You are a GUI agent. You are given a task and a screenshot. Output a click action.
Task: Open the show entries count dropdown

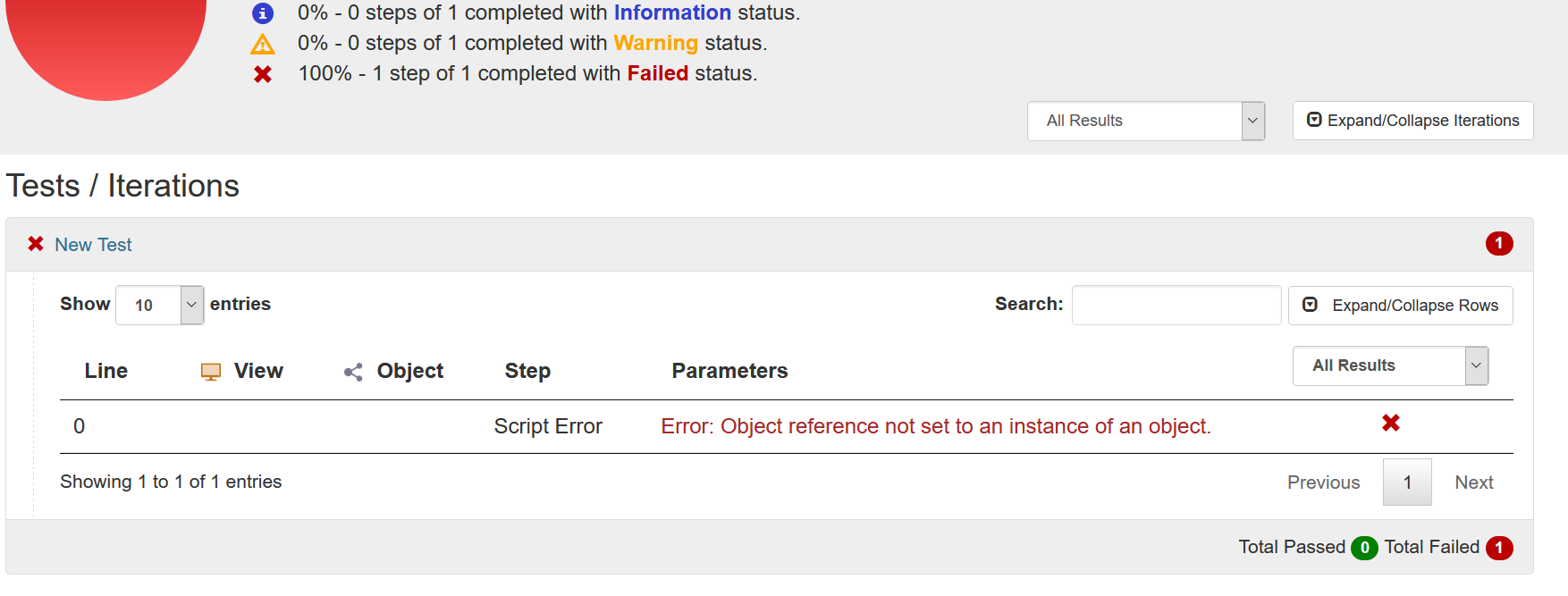pyautogui.click(x=160, y=305)
